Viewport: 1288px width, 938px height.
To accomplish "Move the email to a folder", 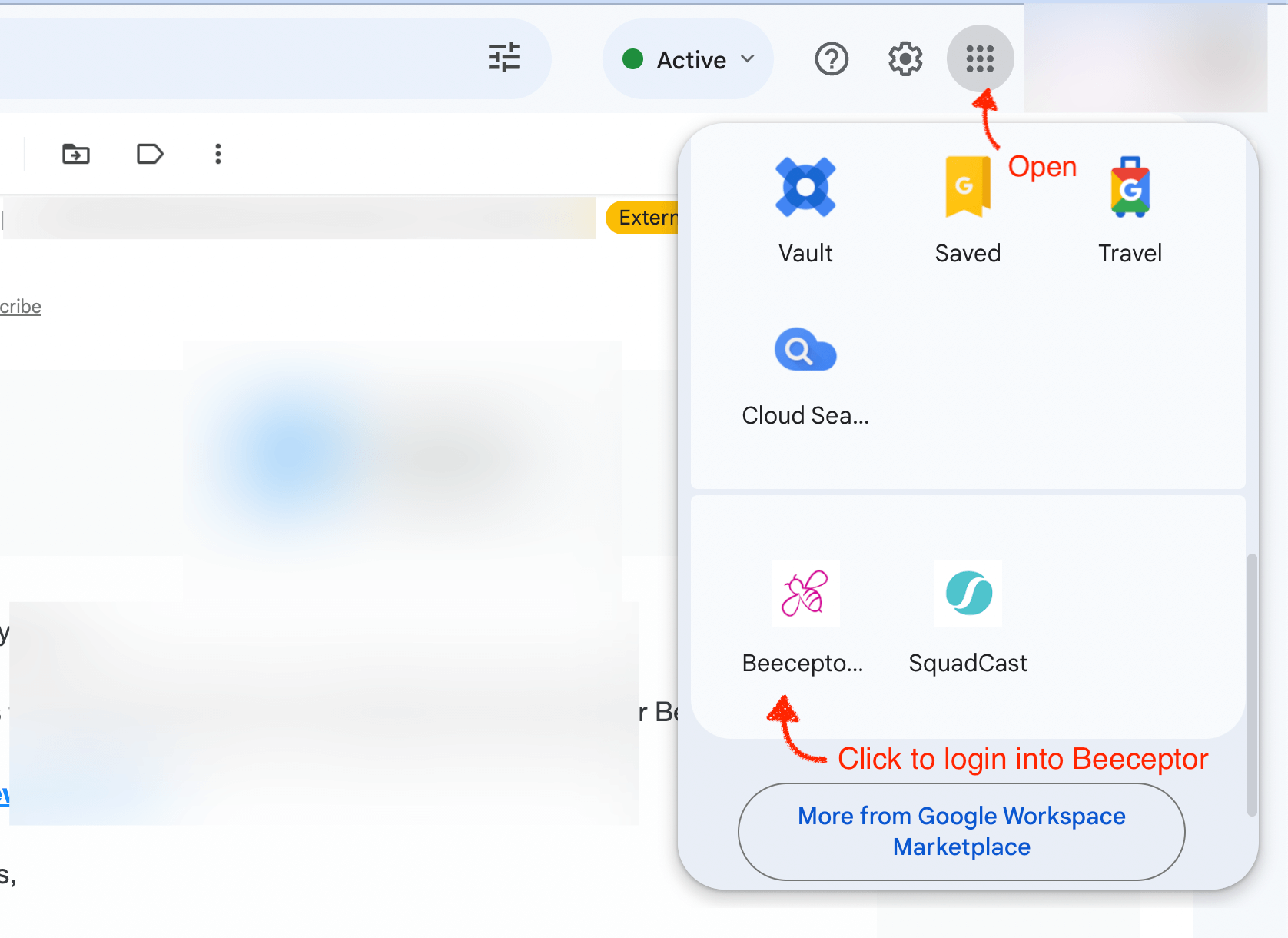I will [75, 154].
